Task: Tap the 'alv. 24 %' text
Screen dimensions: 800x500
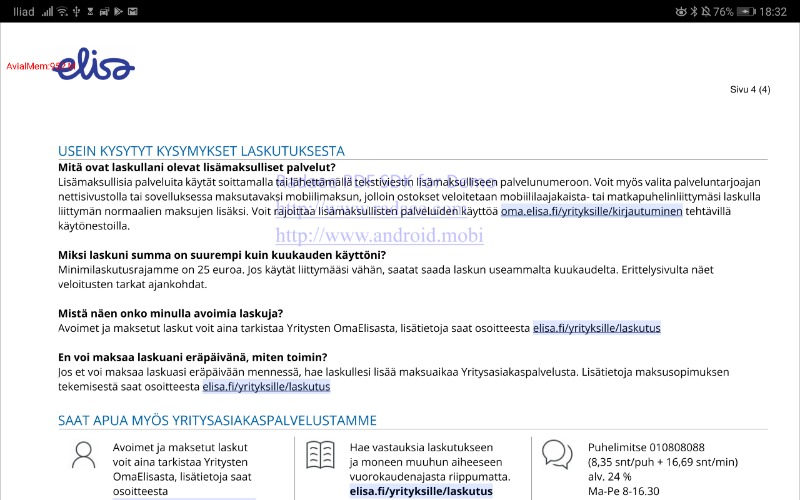Action: point(610,477)
